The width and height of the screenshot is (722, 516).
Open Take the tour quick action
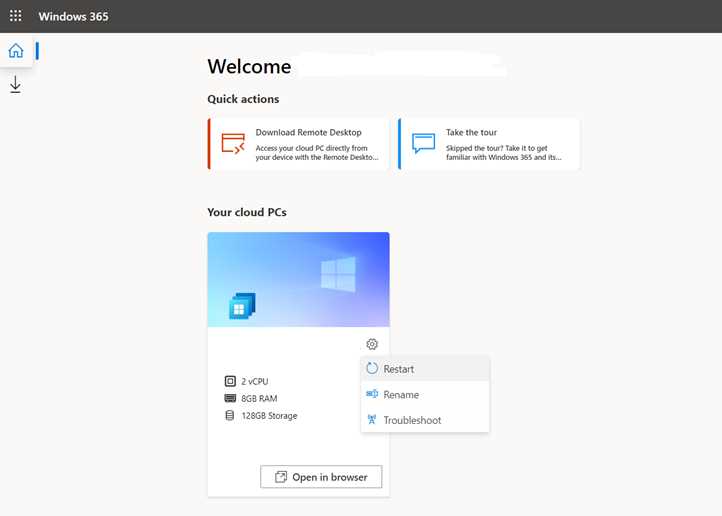pos(489,144)
